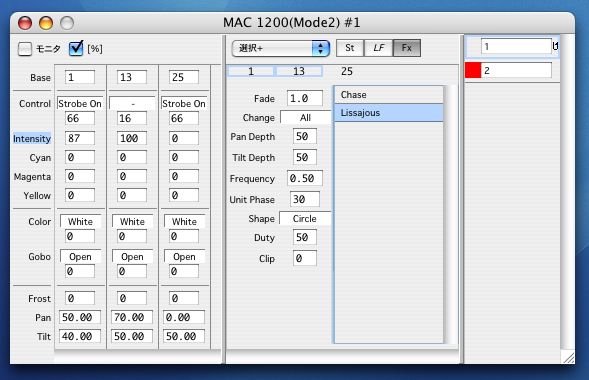Select fixture 25 in Fx header
Image resolution: width=589 pixels, height=380 pixels.
point(347,71)
